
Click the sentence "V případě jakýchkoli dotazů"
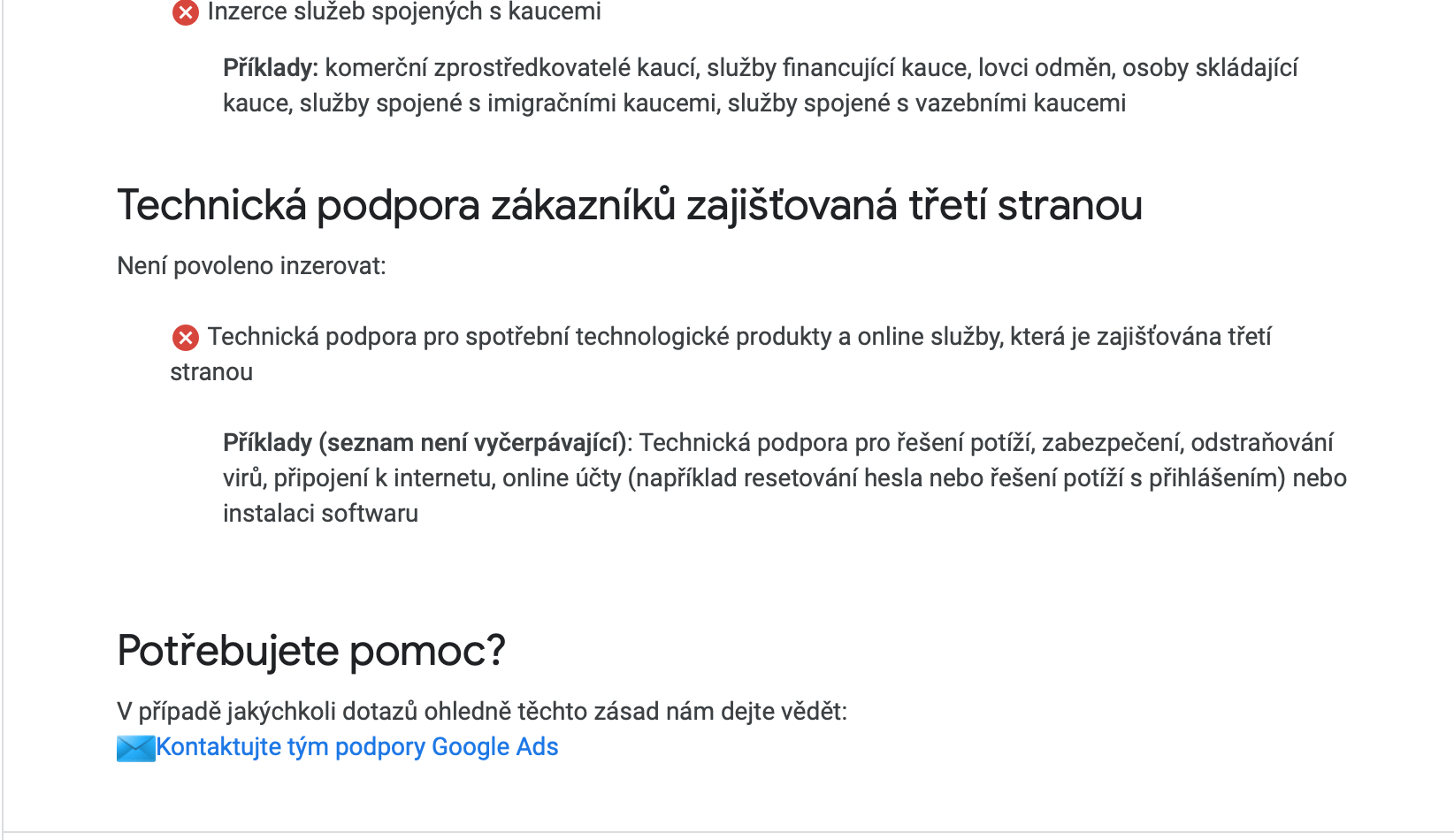[x=482, y=712]
